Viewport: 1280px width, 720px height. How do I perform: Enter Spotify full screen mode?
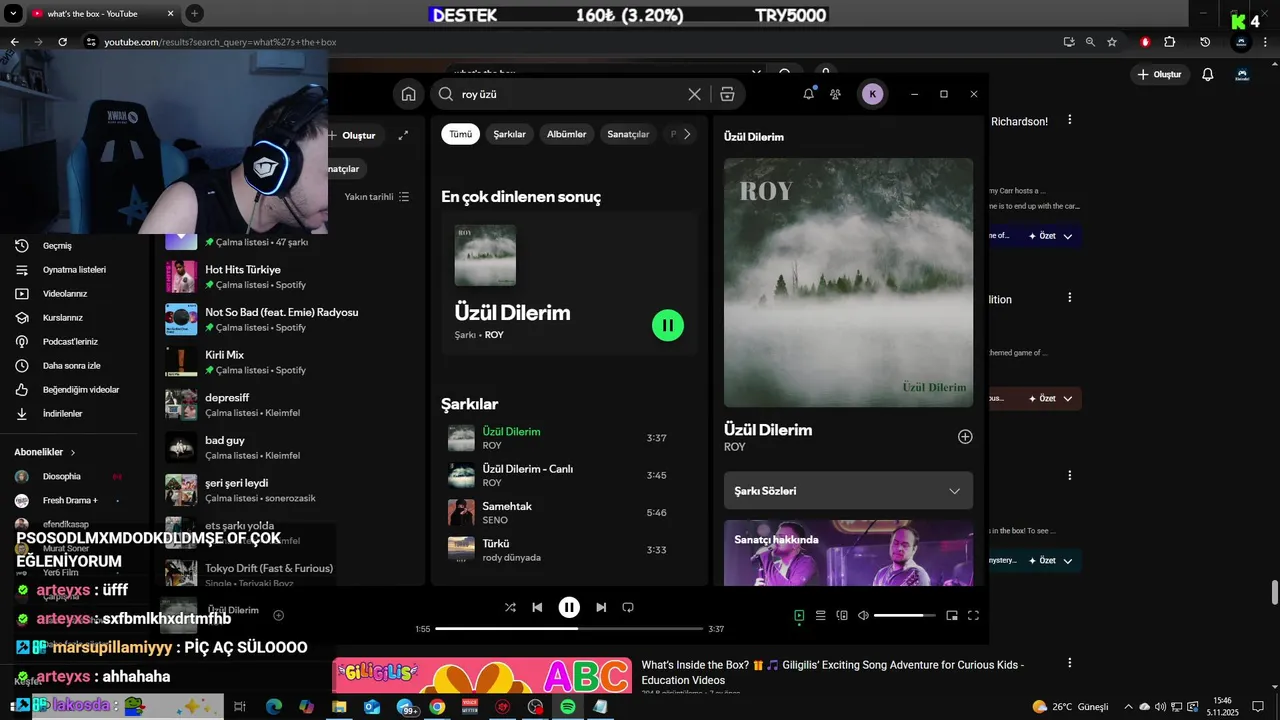coord(973,615)
